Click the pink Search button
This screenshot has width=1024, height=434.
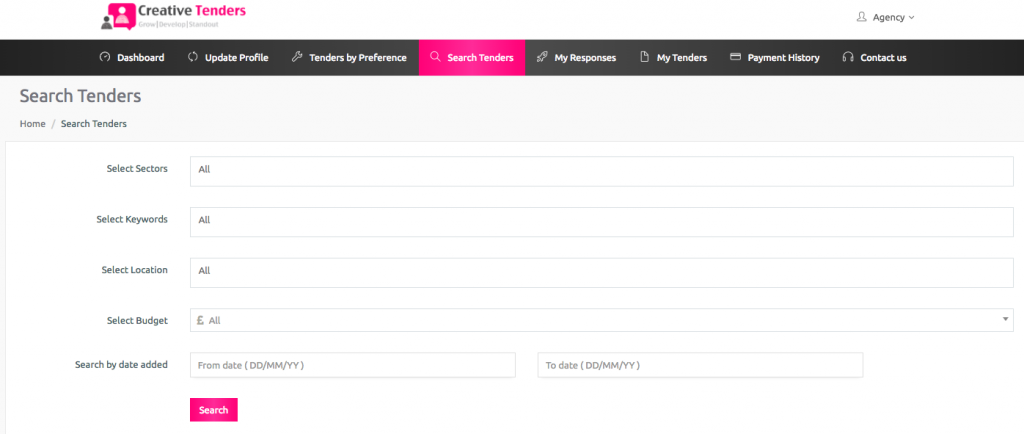(214, 410)
